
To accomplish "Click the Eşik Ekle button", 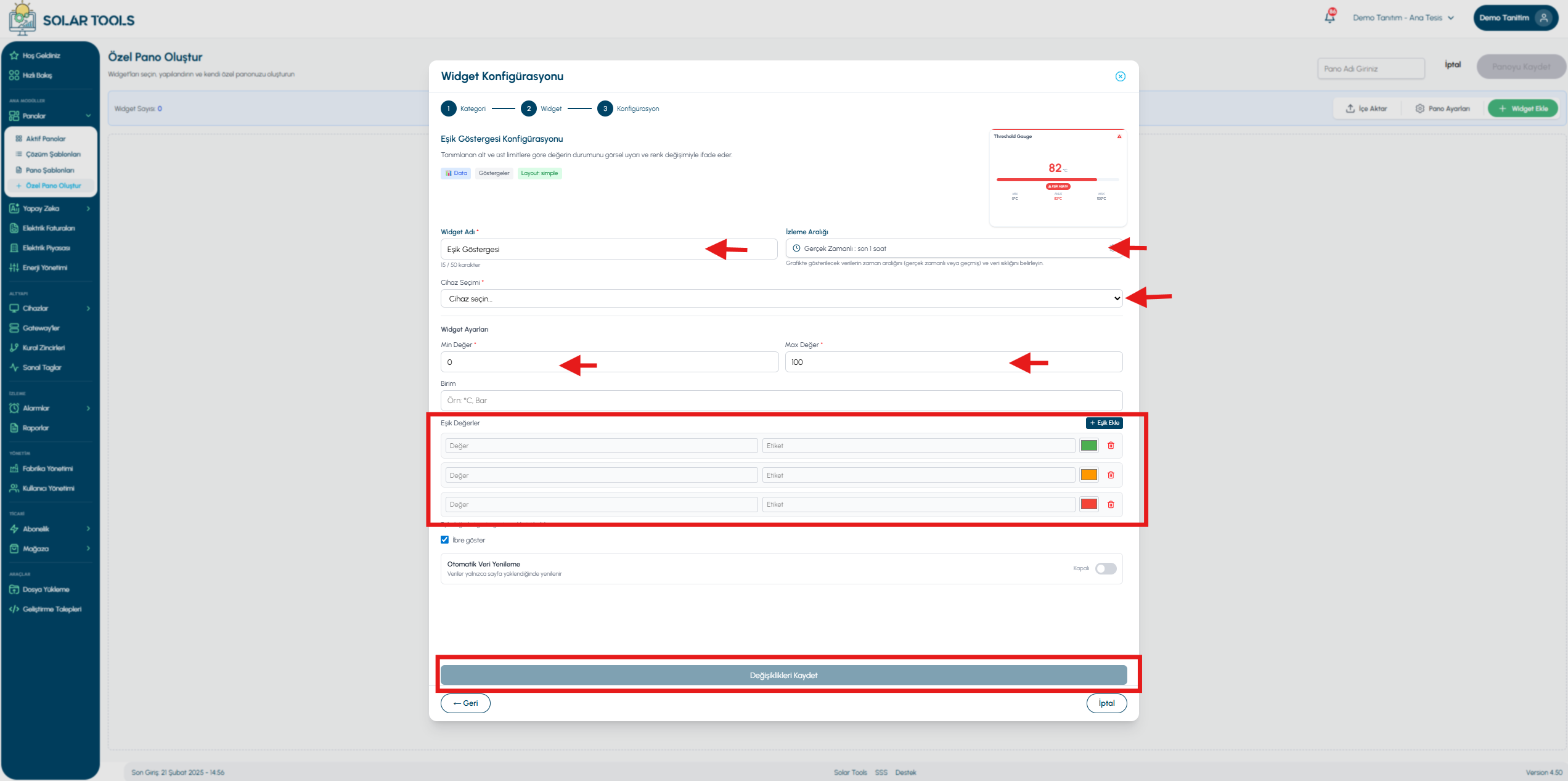I will (x=1104, y=423).
